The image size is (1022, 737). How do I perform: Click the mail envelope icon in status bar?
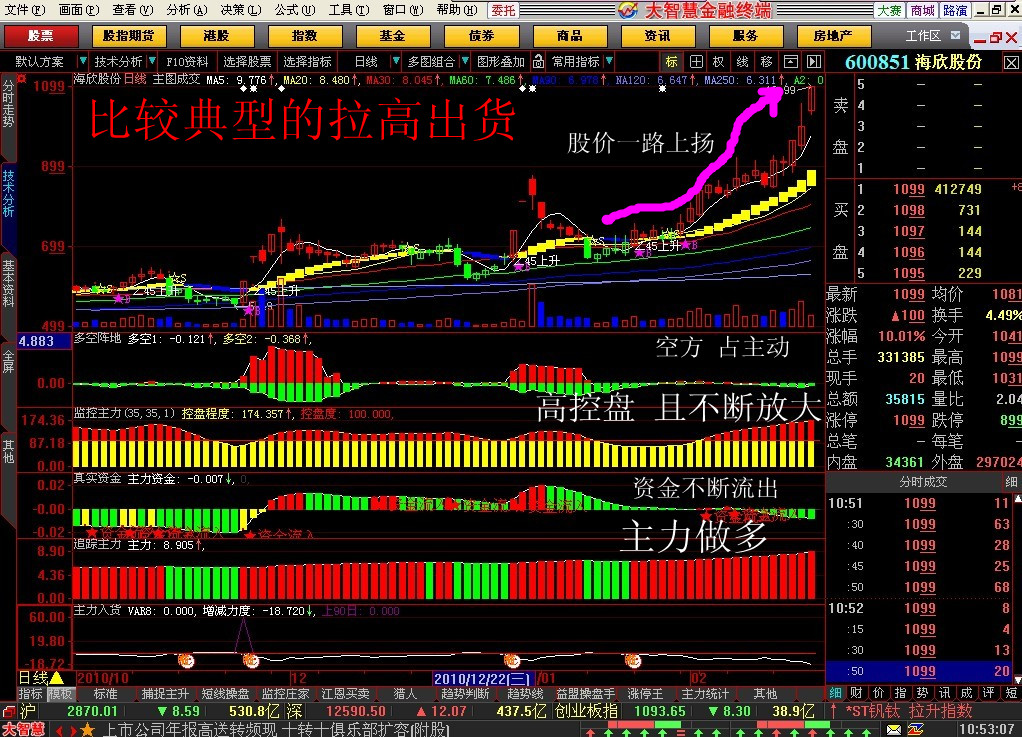click(x=894, y=730)
